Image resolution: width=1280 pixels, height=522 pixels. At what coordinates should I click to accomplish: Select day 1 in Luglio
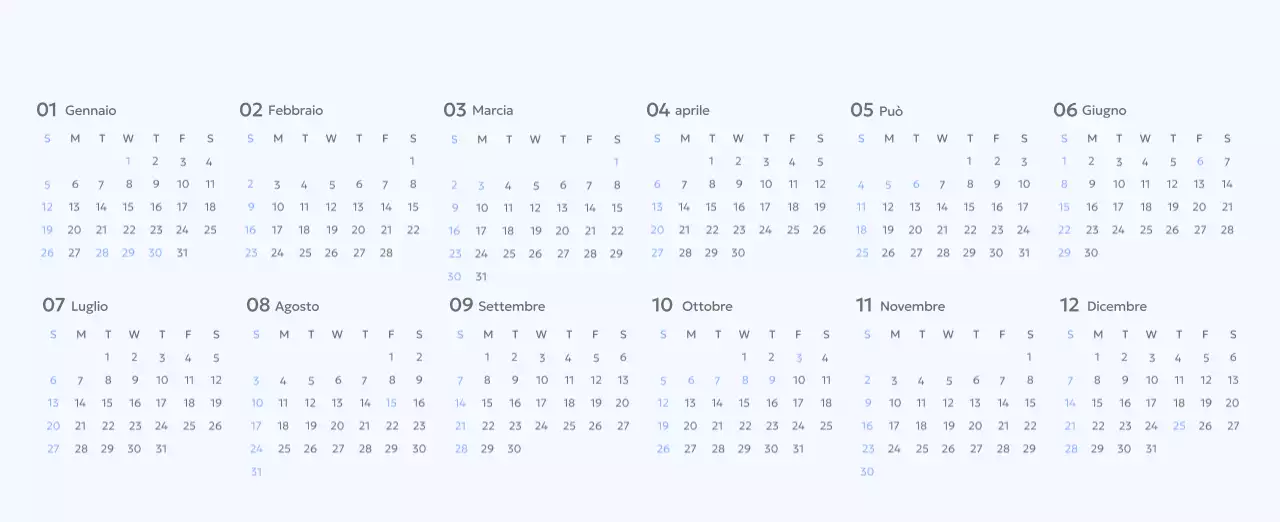[x=107, y=357]
